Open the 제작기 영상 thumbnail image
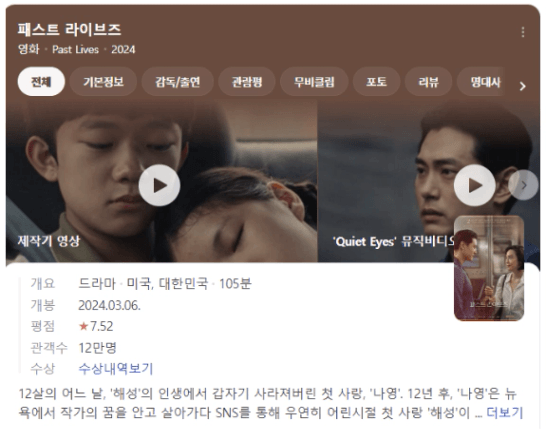The width and height of the screenshot is (546, 441). [x=162, y=181]
